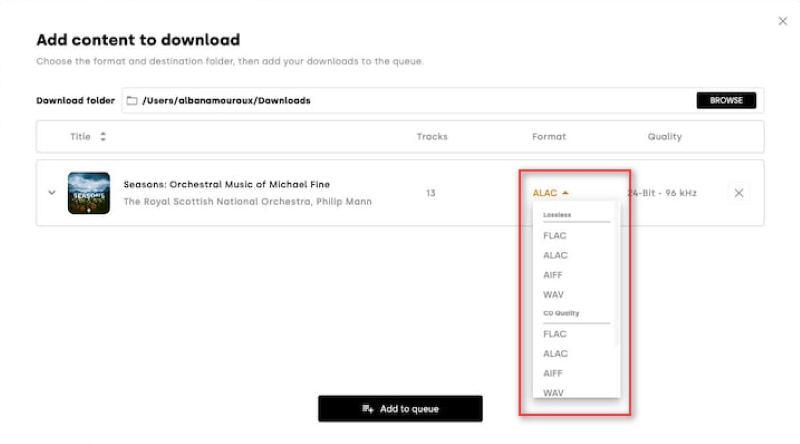Select FLAC under CD Quality
Viewport: 800px width, 444px height.
click(x=555, y=334)
